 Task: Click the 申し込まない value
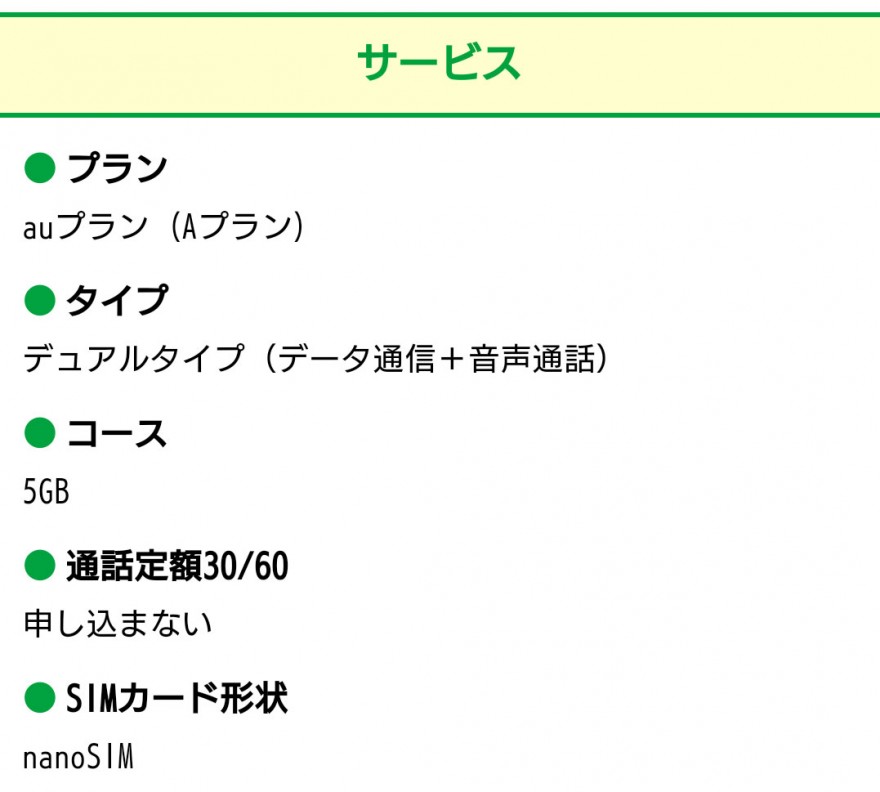(x=117, y=624)
